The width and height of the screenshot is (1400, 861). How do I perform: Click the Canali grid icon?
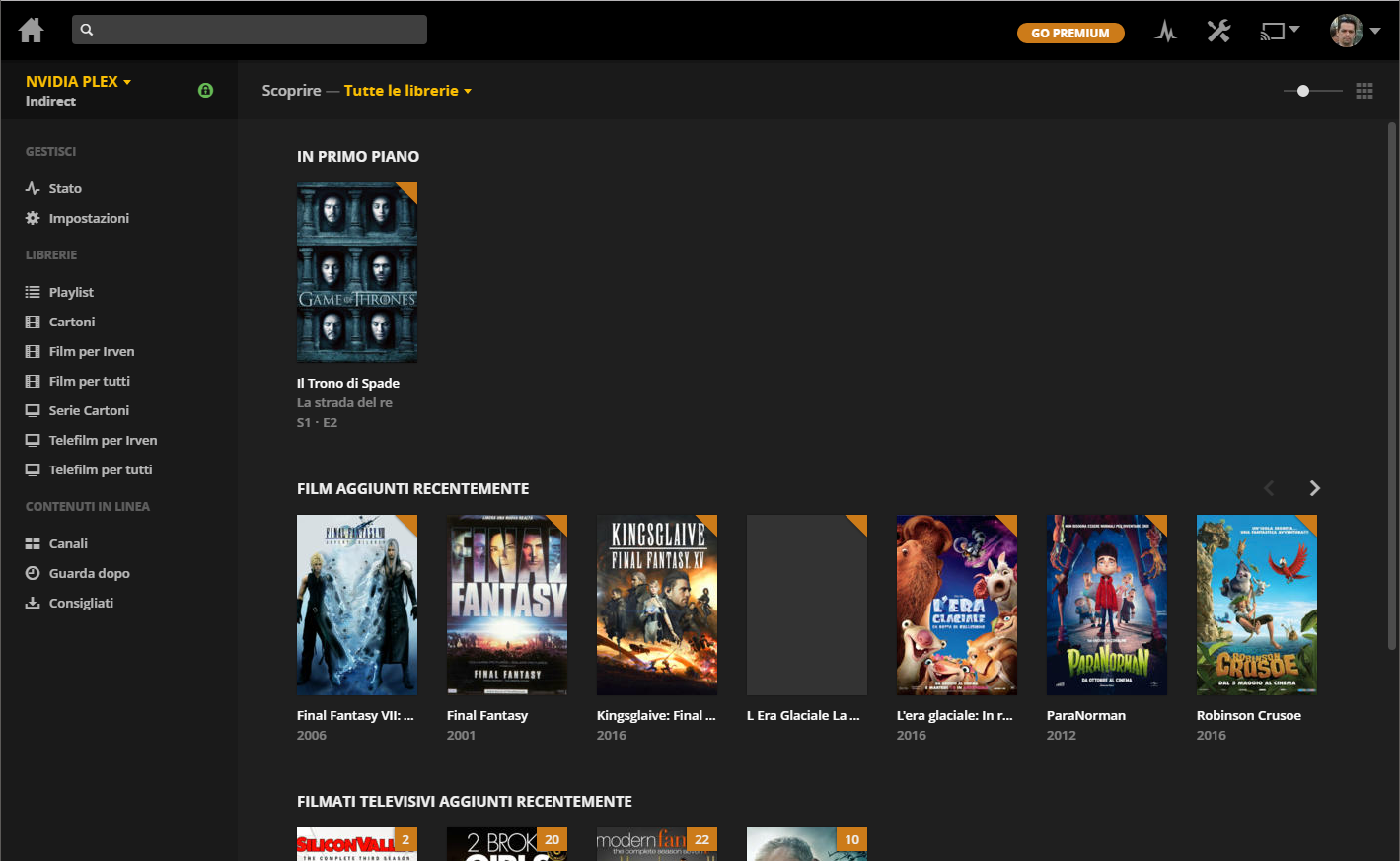(x=33, y=543)
